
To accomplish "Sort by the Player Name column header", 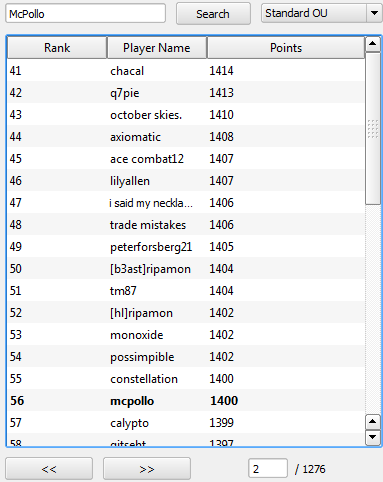I will 157,48.
